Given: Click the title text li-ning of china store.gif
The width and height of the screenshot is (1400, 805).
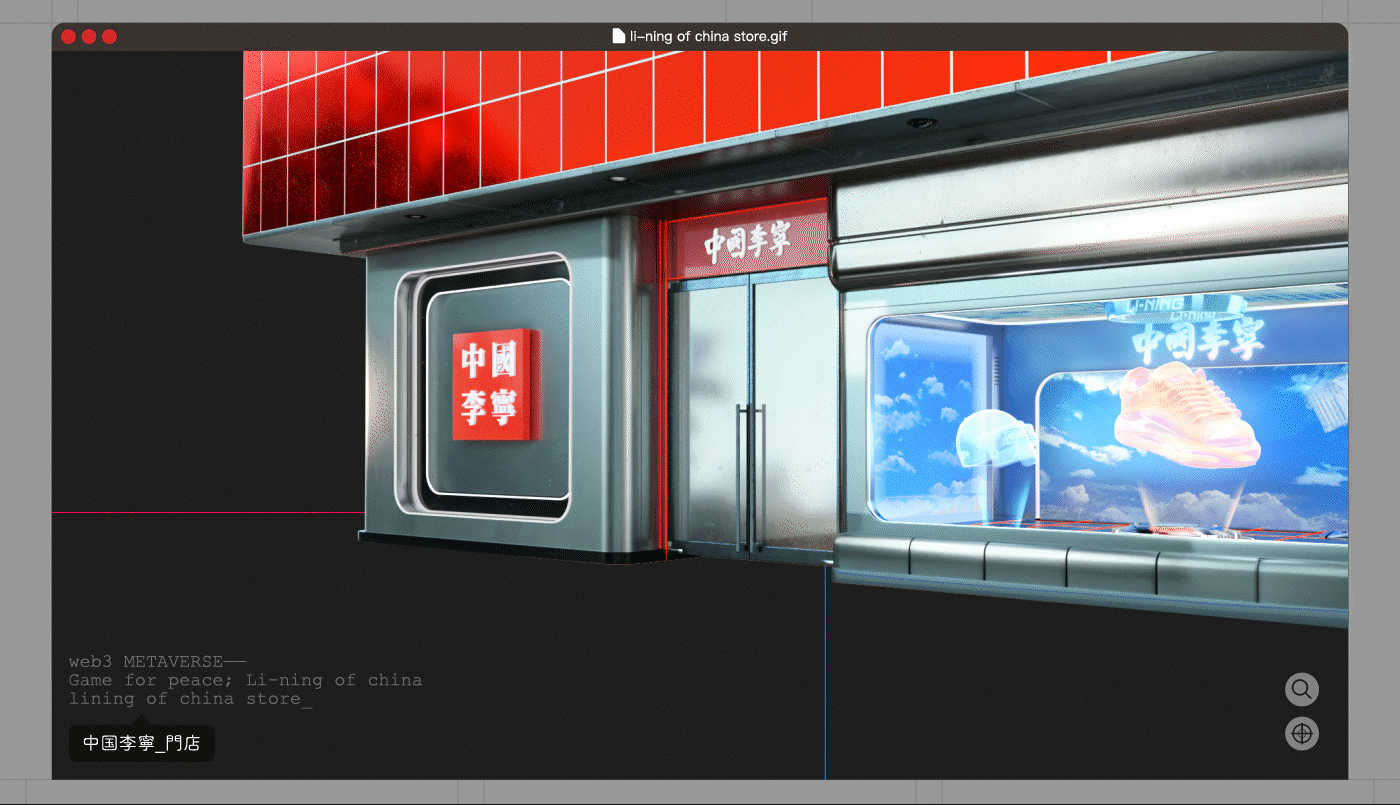Looking at the screenshot, I should pyautogui.click(x=709, y=36).
